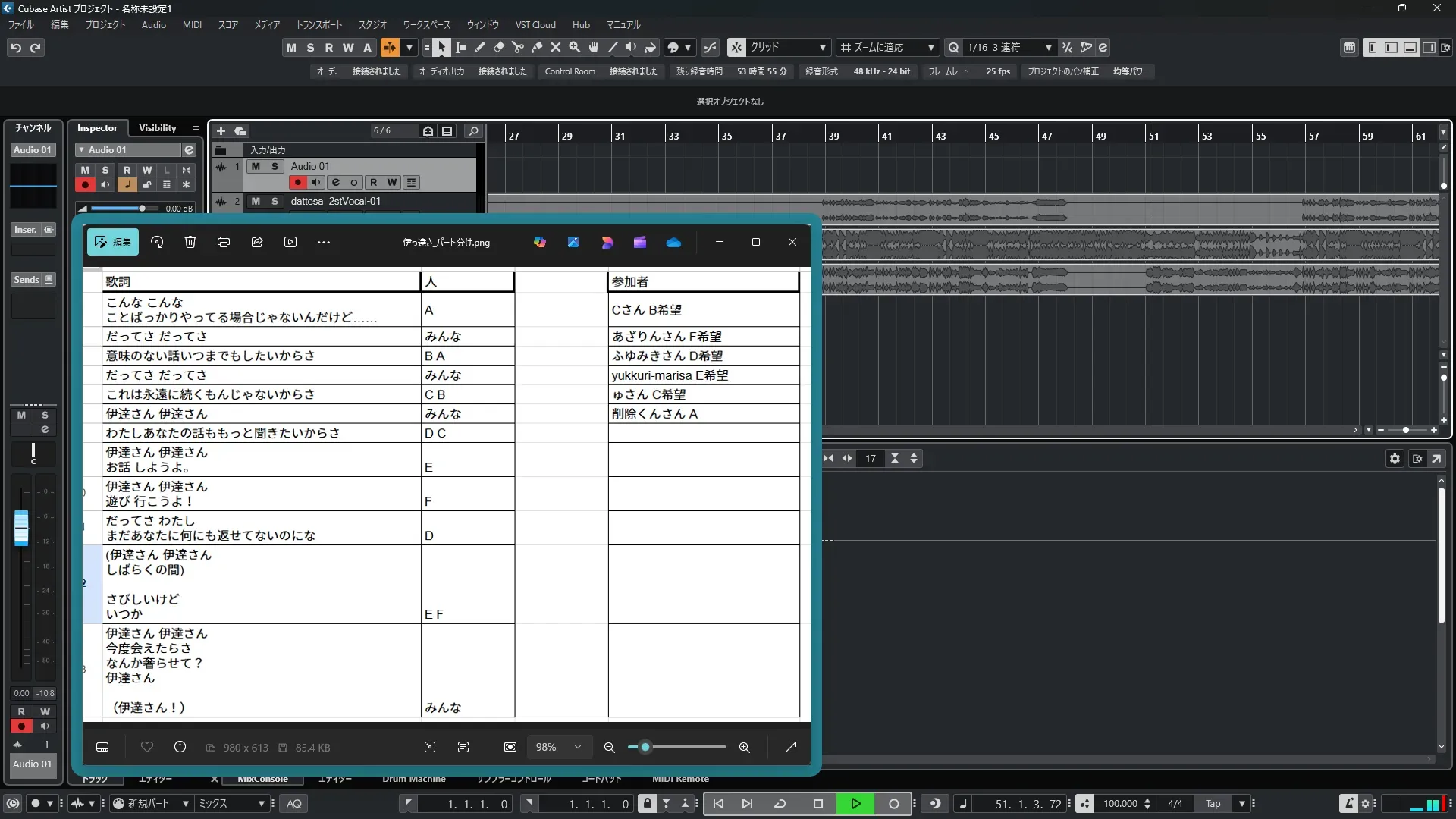Viewport: 1456px width, 819px height.
Task: Rotate the image in photo viewer
Action: coord(157,242)
